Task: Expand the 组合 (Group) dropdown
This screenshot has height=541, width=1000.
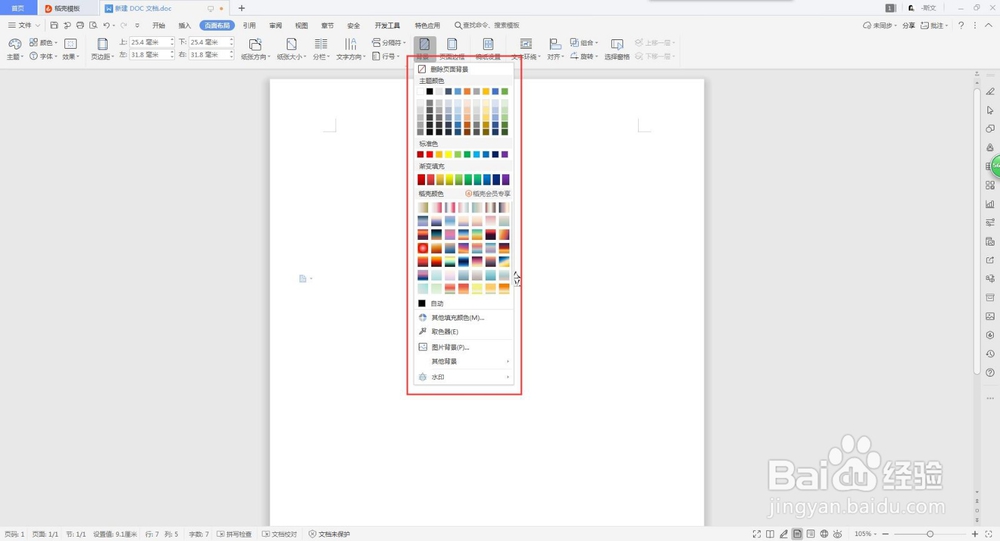Action: tap(584, 43)
